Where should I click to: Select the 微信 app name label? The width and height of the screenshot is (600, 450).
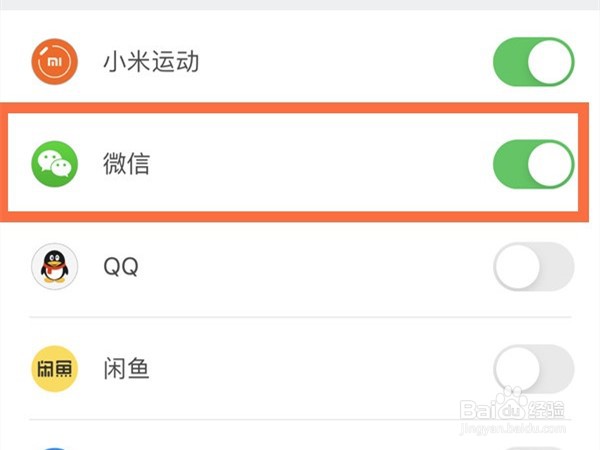coord(126,164)
